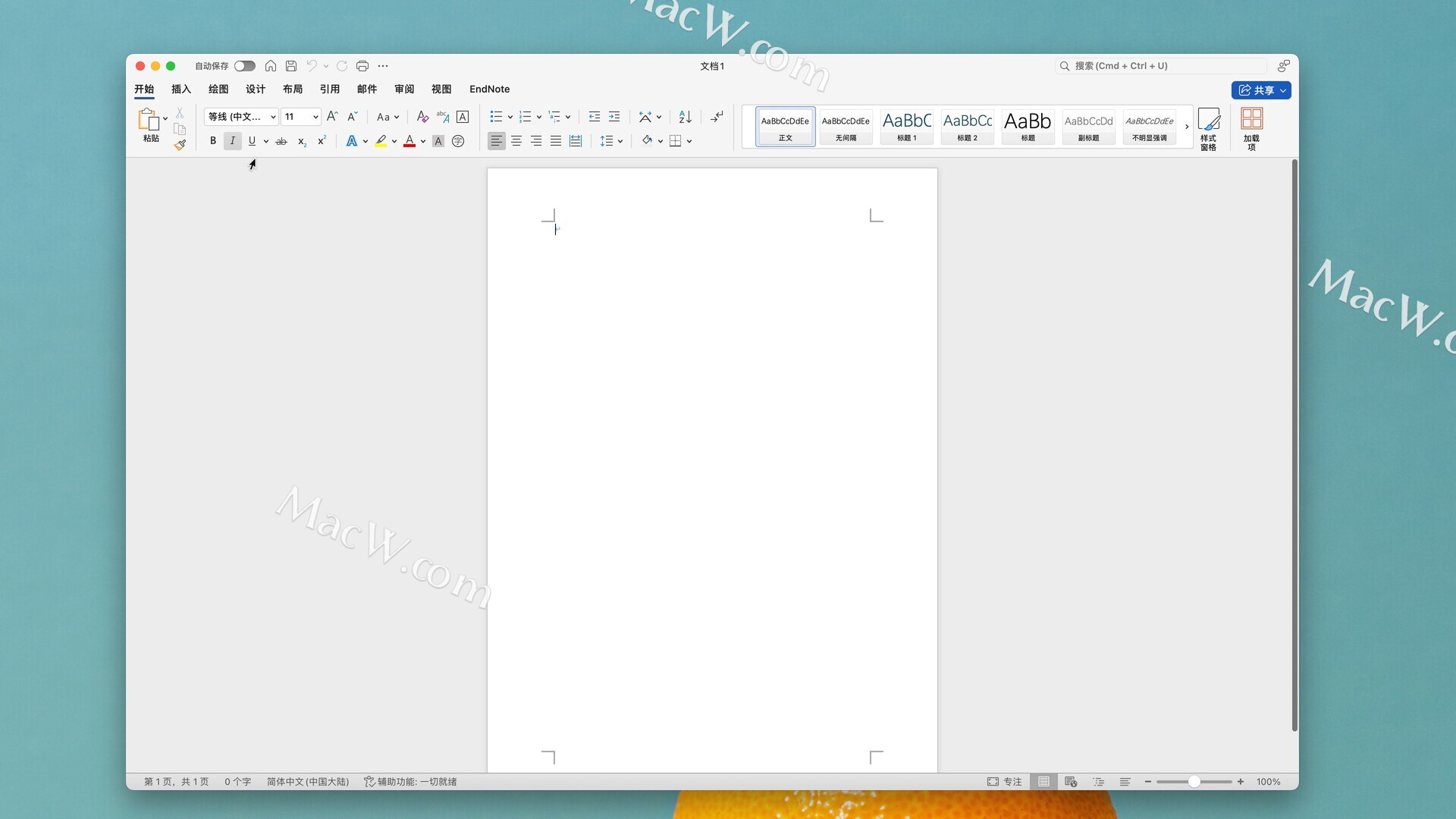Apply the 无间隔 style
1456x819 pixels.
[x=846, y=126]
